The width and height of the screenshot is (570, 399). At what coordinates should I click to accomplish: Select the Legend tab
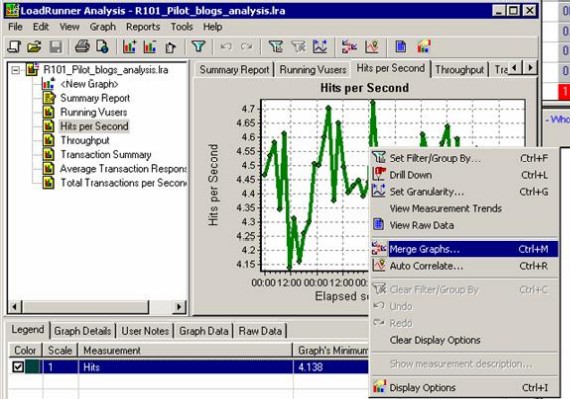pyautogui.click(x=28, y=330)
